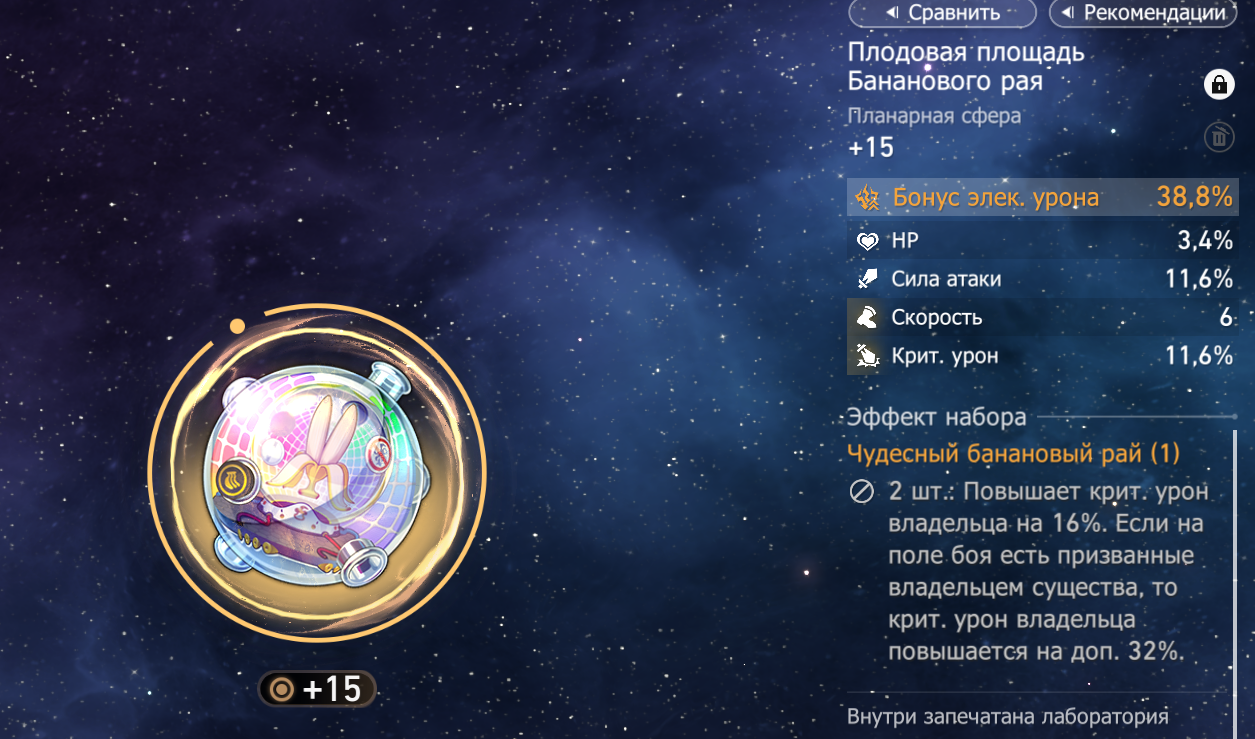Click the Сила атаки sword icon
1255x739 pixels.
[867, 279]
